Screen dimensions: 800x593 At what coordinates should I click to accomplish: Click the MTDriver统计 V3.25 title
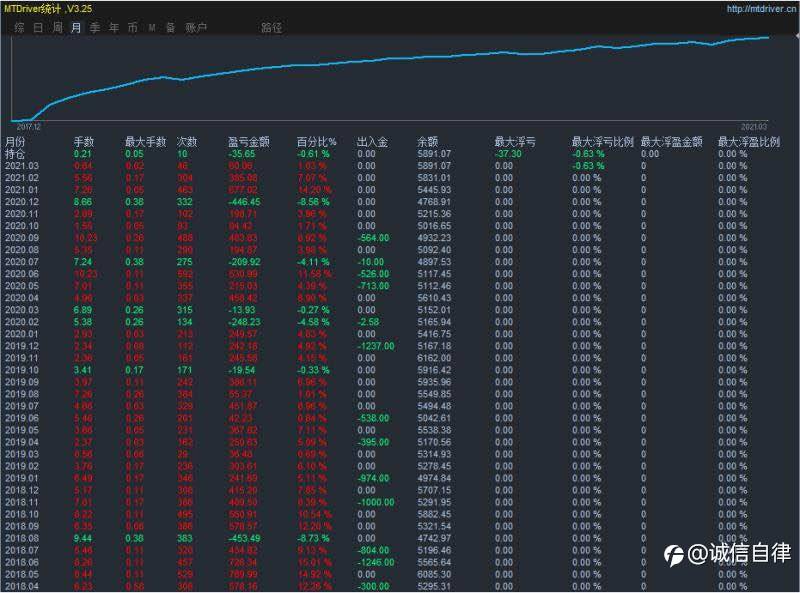48,9
